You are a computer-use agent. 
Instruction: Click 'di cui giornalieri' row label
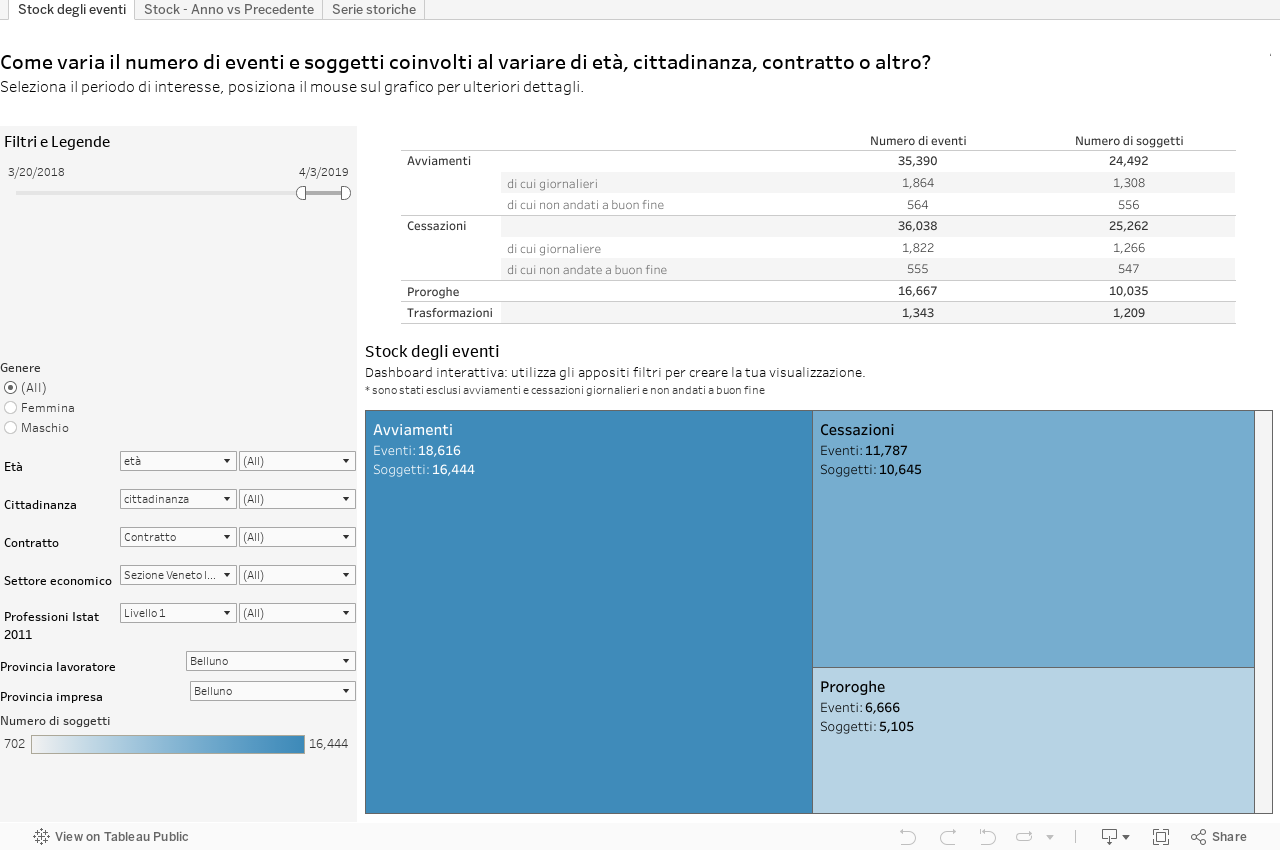[552, 184]
